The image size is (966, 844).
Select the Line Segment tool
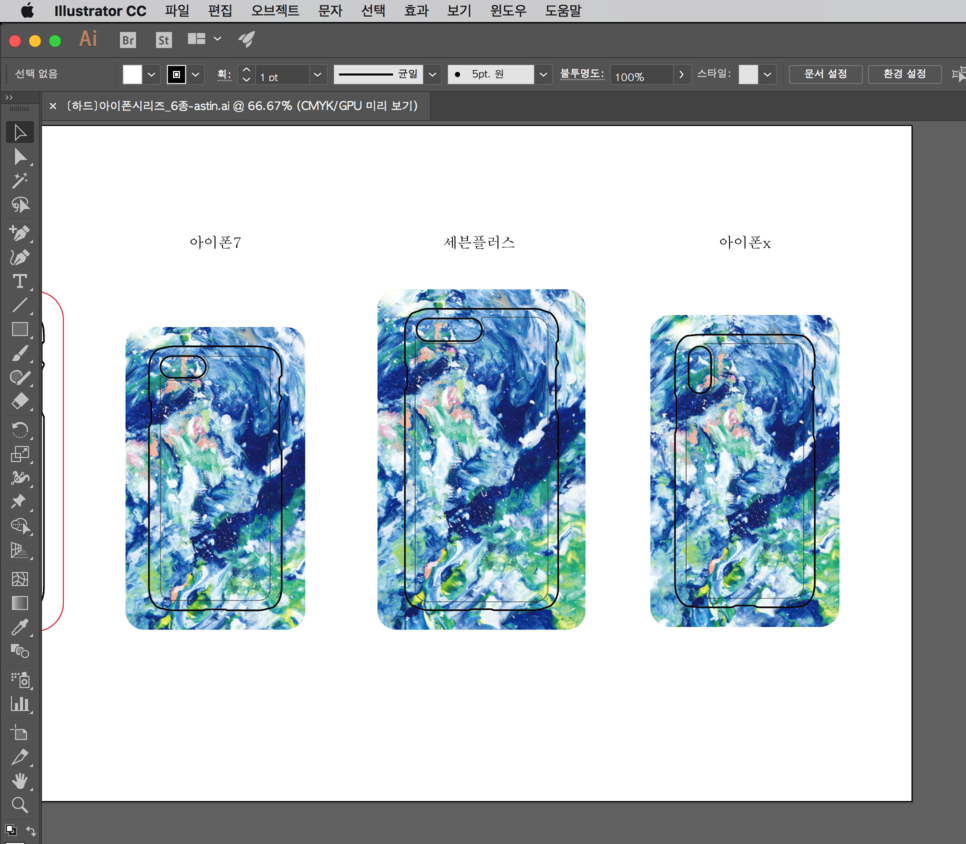(x=20, y=306)
